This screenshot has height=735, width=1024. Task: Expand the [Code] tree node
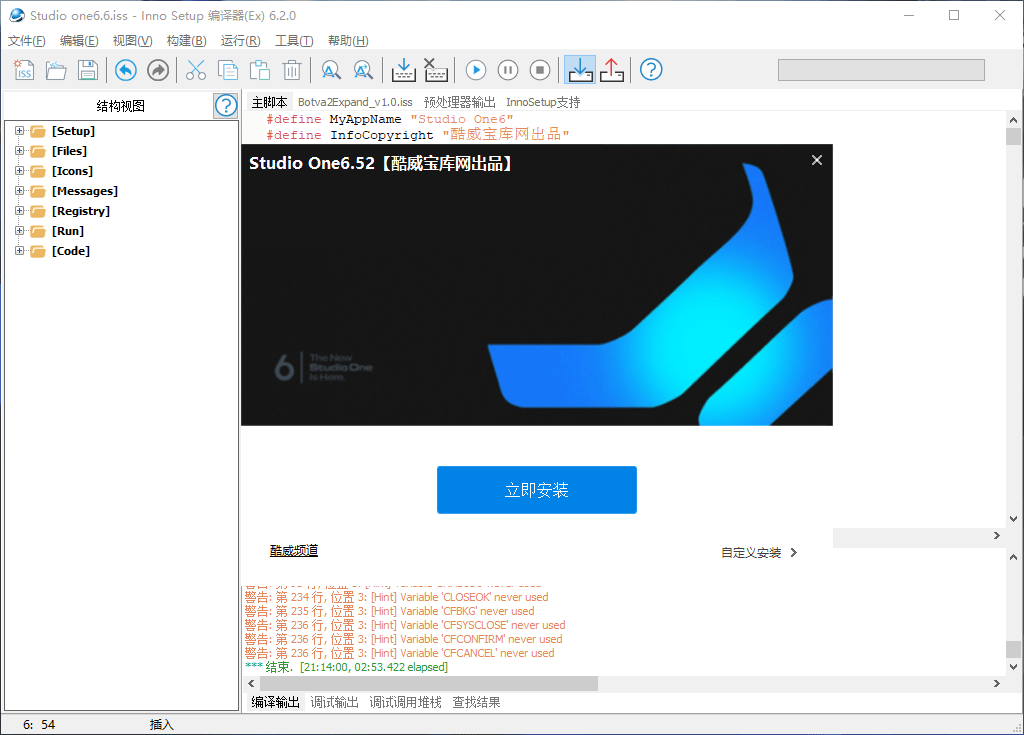[x=20, y=251]
